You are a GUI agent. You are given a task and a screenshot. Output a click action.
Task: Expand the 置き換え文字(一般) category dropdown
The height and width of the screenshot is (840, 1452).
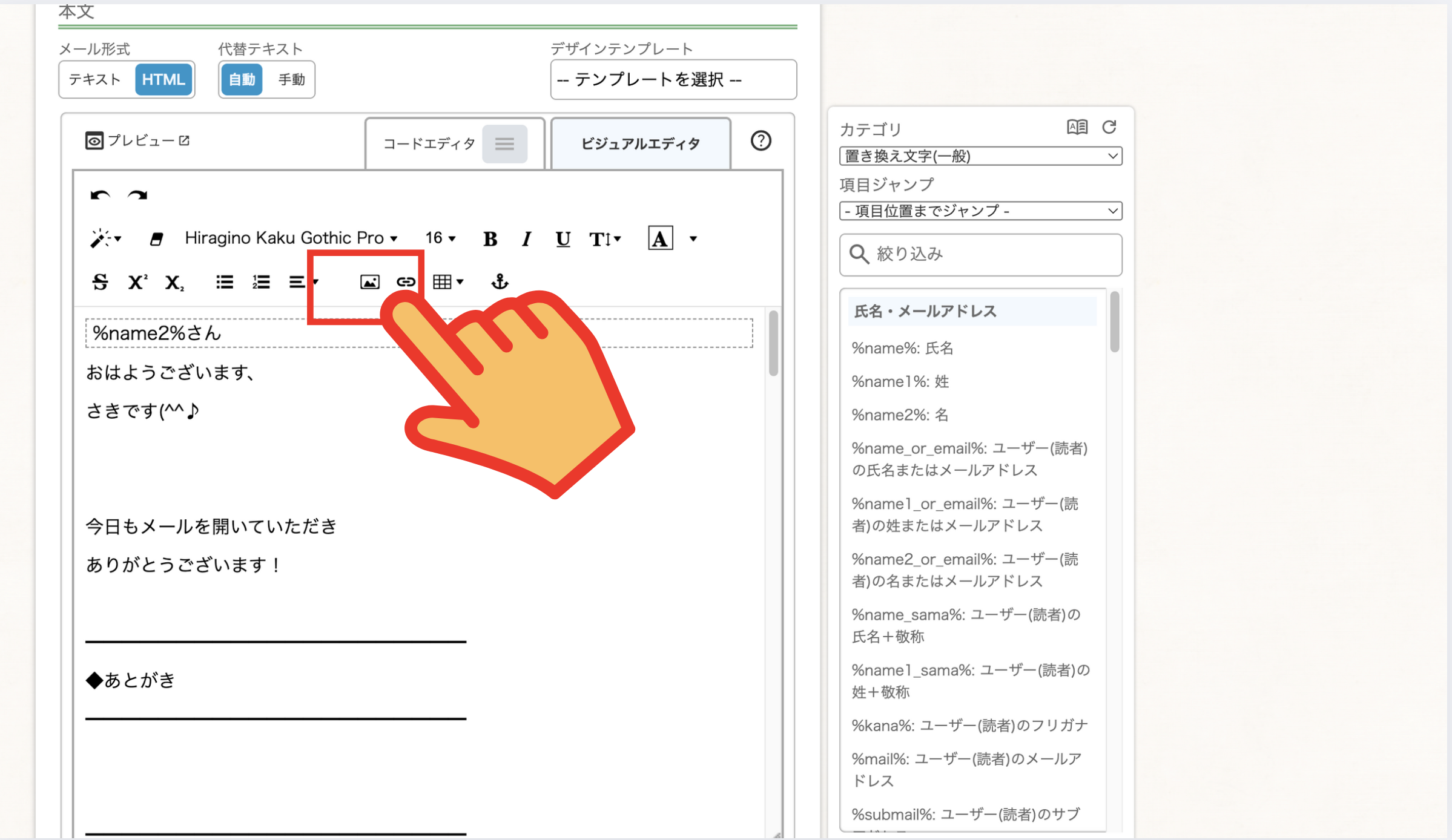tap(980, 156)
